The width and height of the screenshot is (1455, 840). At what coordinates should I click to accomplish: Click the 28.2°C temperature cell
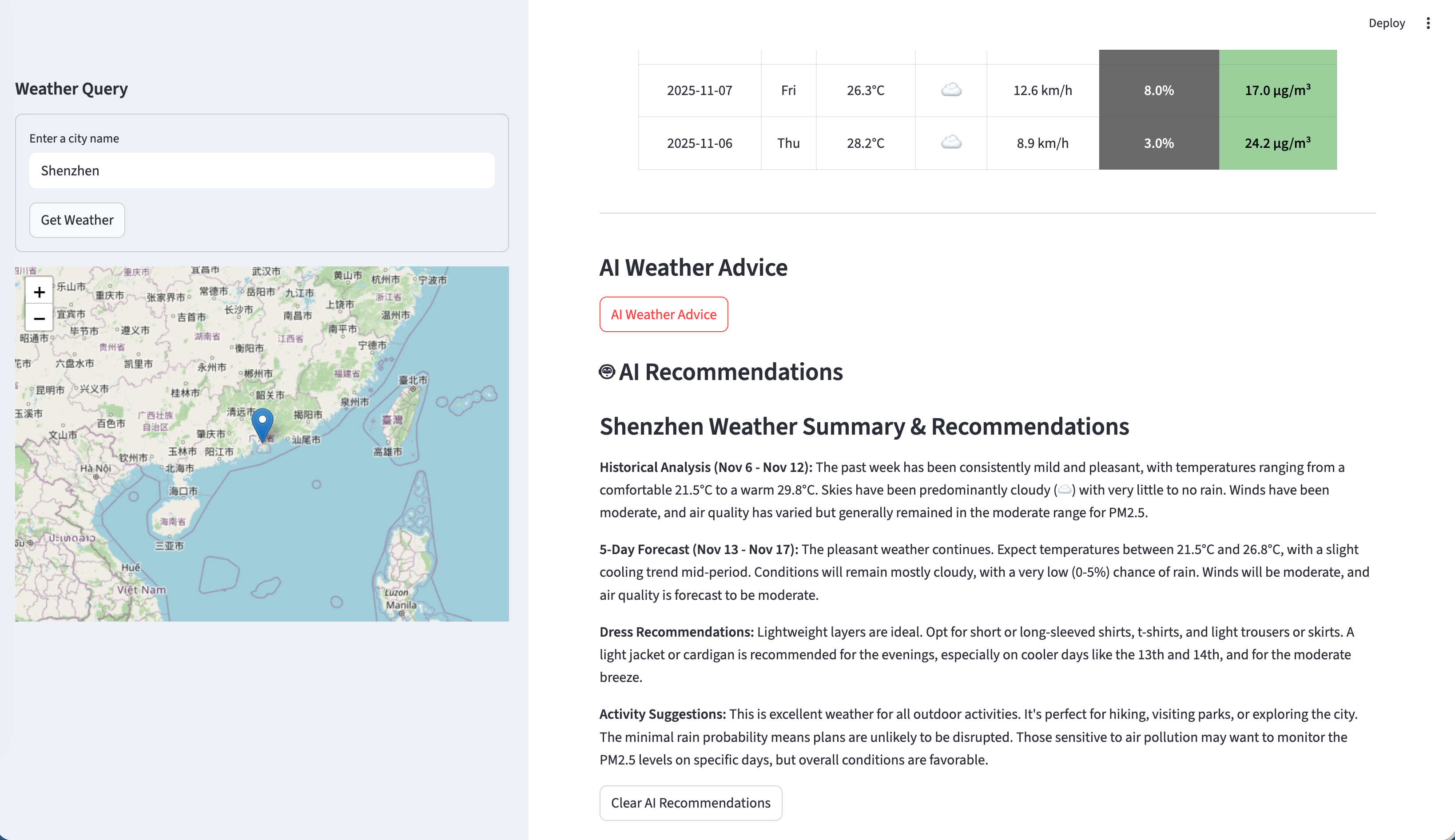865,143
